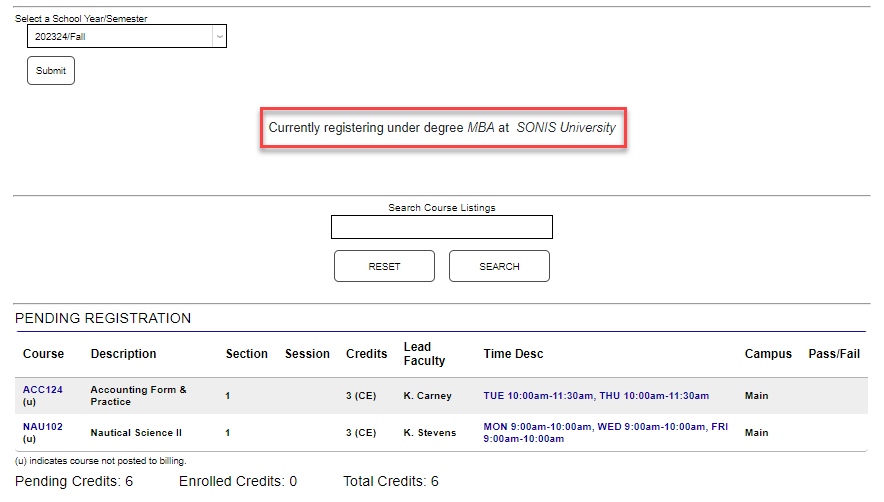Screen dimensions: 884x502
Task: Click faculty name K. Stevens
Action: pos(430,433)
